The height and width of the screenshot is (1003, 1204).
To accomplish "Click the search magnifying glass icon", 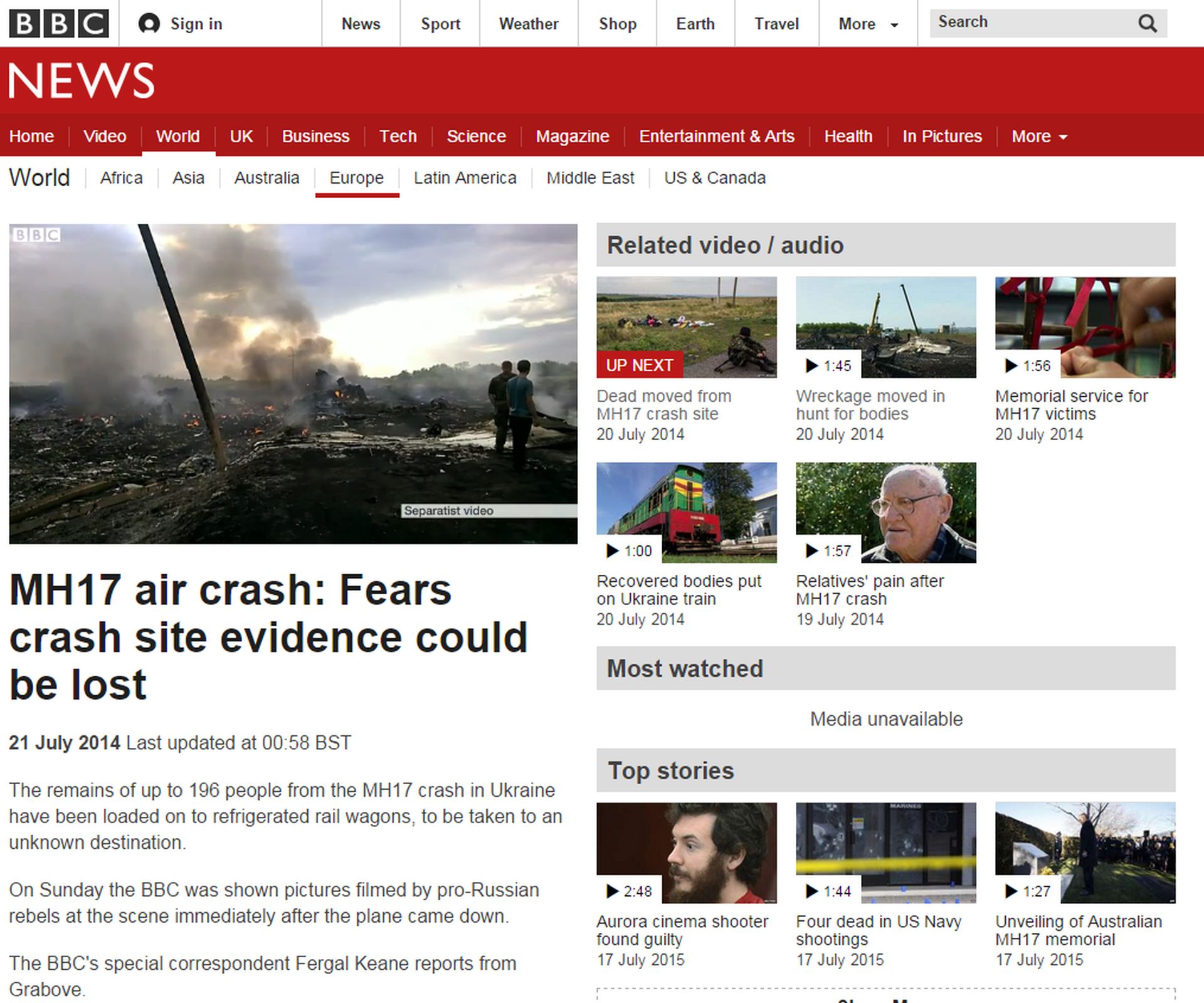I will pyautogui.click(x=1147, y=24).
